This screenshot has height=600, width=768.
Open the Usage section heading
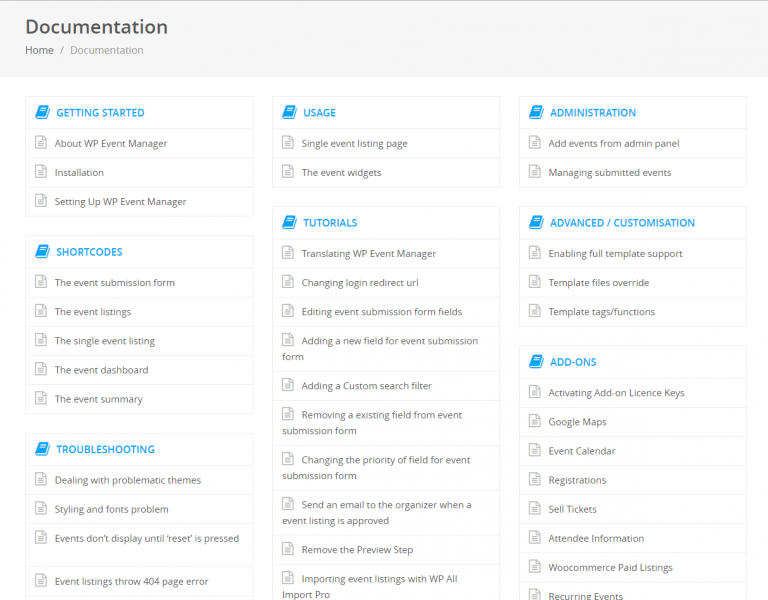point(319,113)
